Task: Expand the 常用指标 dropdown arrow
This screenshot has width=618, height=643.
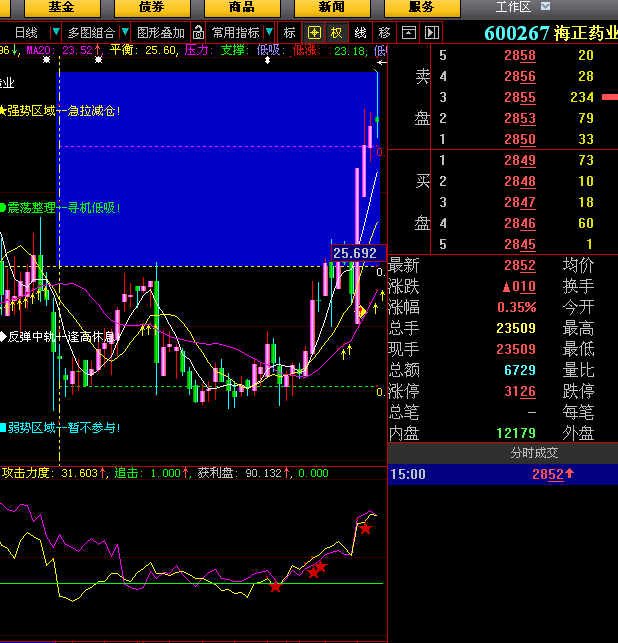Action: [x=269, y=32]
